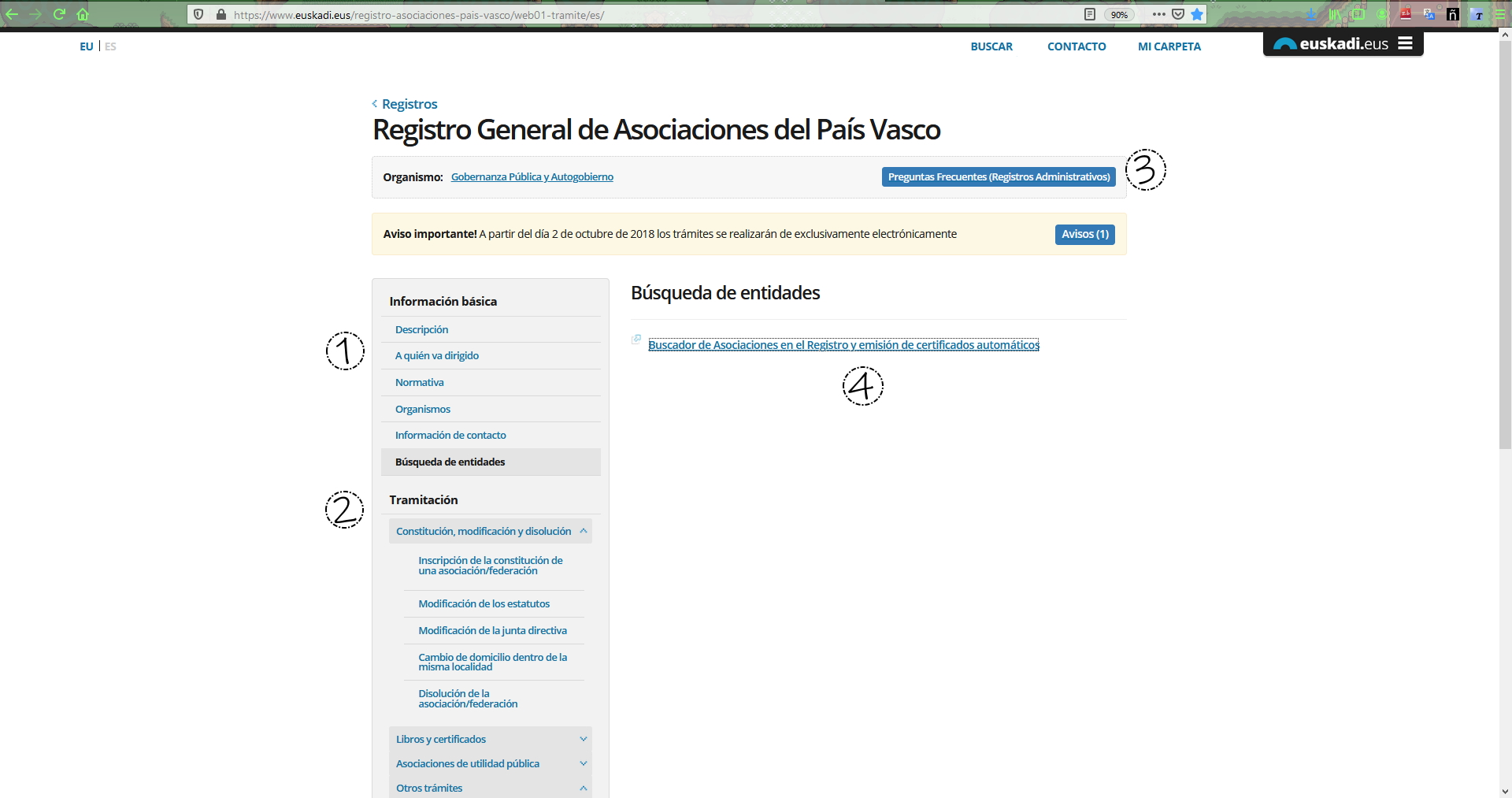Click Preguntas Frecuentes (Registros Administrativos) button
Image resolution: width=1512 pixels, height=798 pixels.
click(999, 176)
